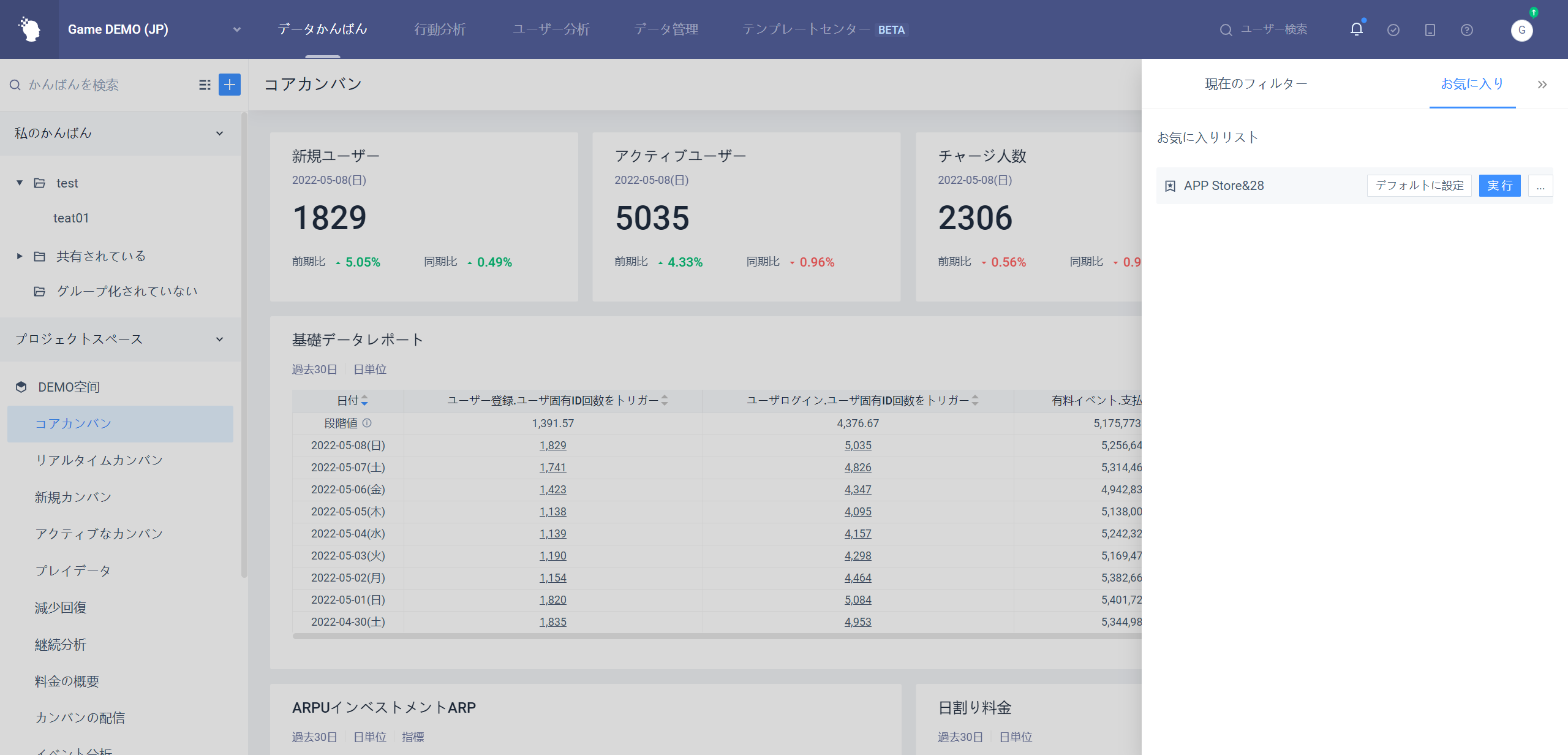This screenshot has height=755, width=1568.
Task: Click the mobile device icon in header
Action: [x=1430, y=30]
